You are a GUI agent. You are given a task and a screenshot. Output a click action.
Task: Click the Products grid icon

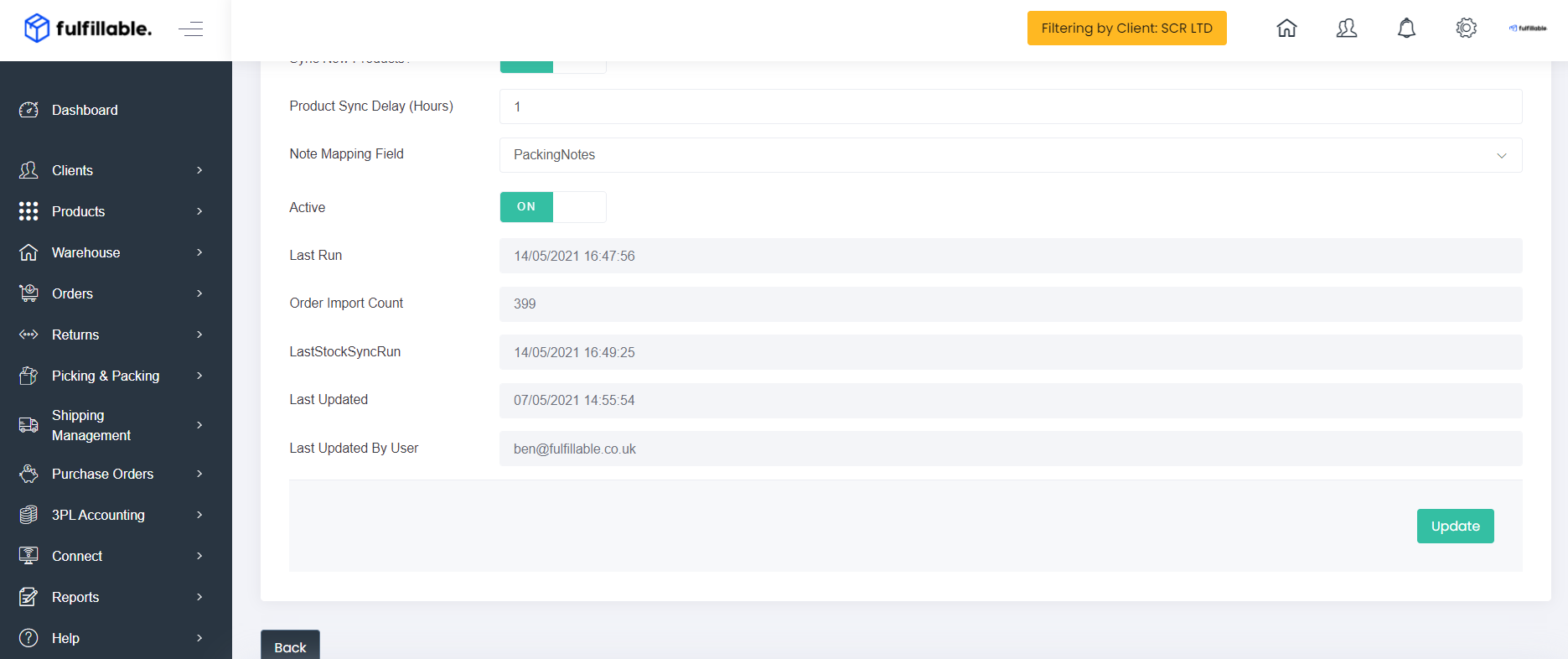point(28,211)
